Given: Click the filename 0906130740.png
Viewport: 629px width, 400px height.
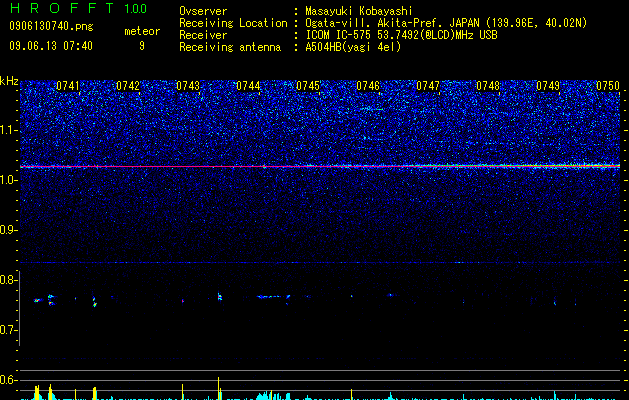Looking at the screenshot, I should pyautogui.click(x=51, y=26).
